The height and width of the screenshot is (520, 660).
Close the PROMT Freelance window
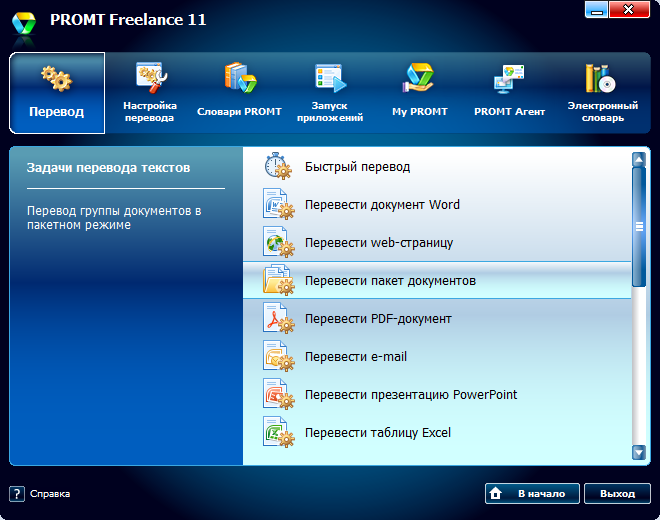click(x=629, y=10)
